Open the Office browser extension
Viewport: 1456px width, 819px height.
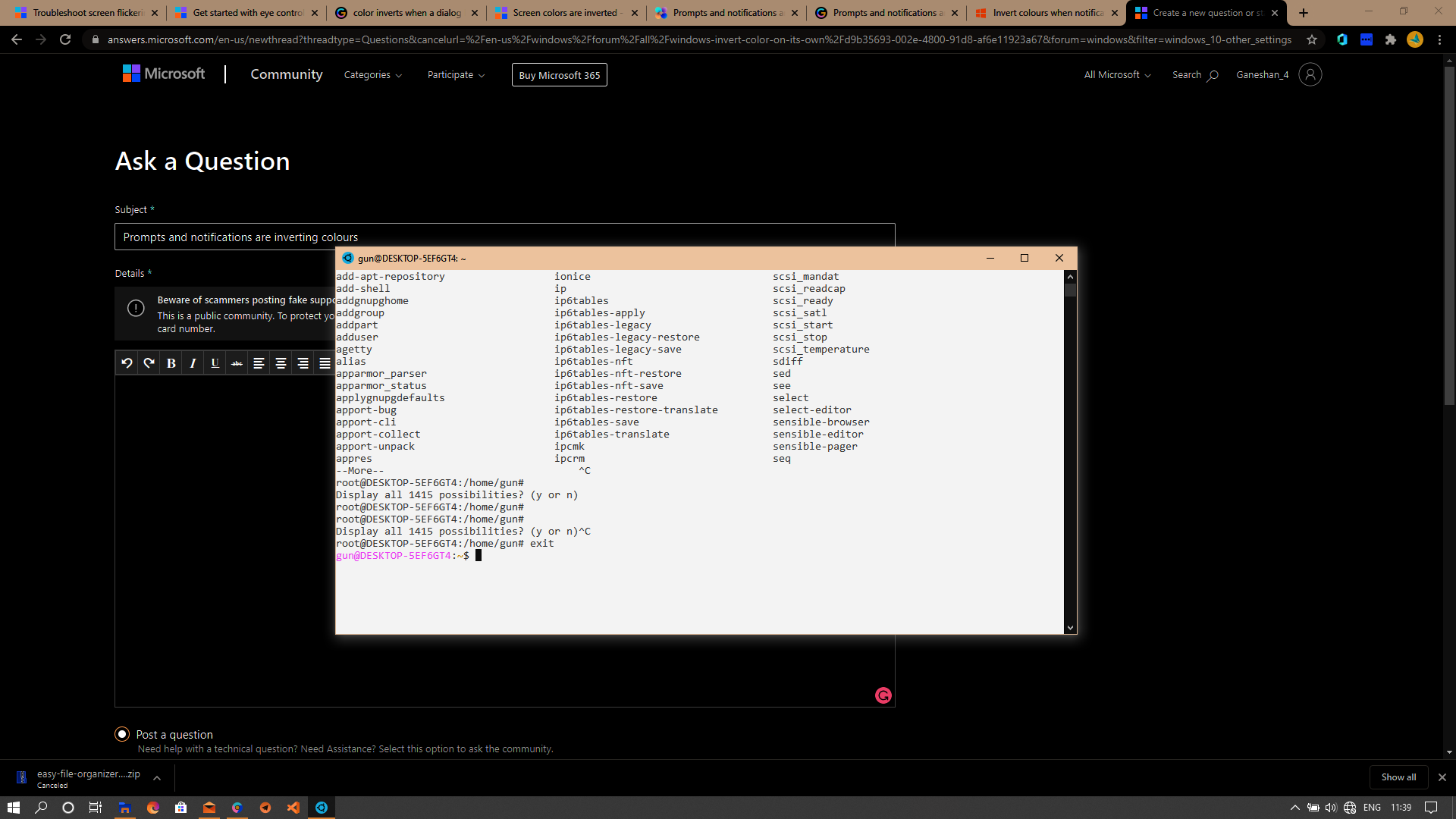(x=1342, y=39)
